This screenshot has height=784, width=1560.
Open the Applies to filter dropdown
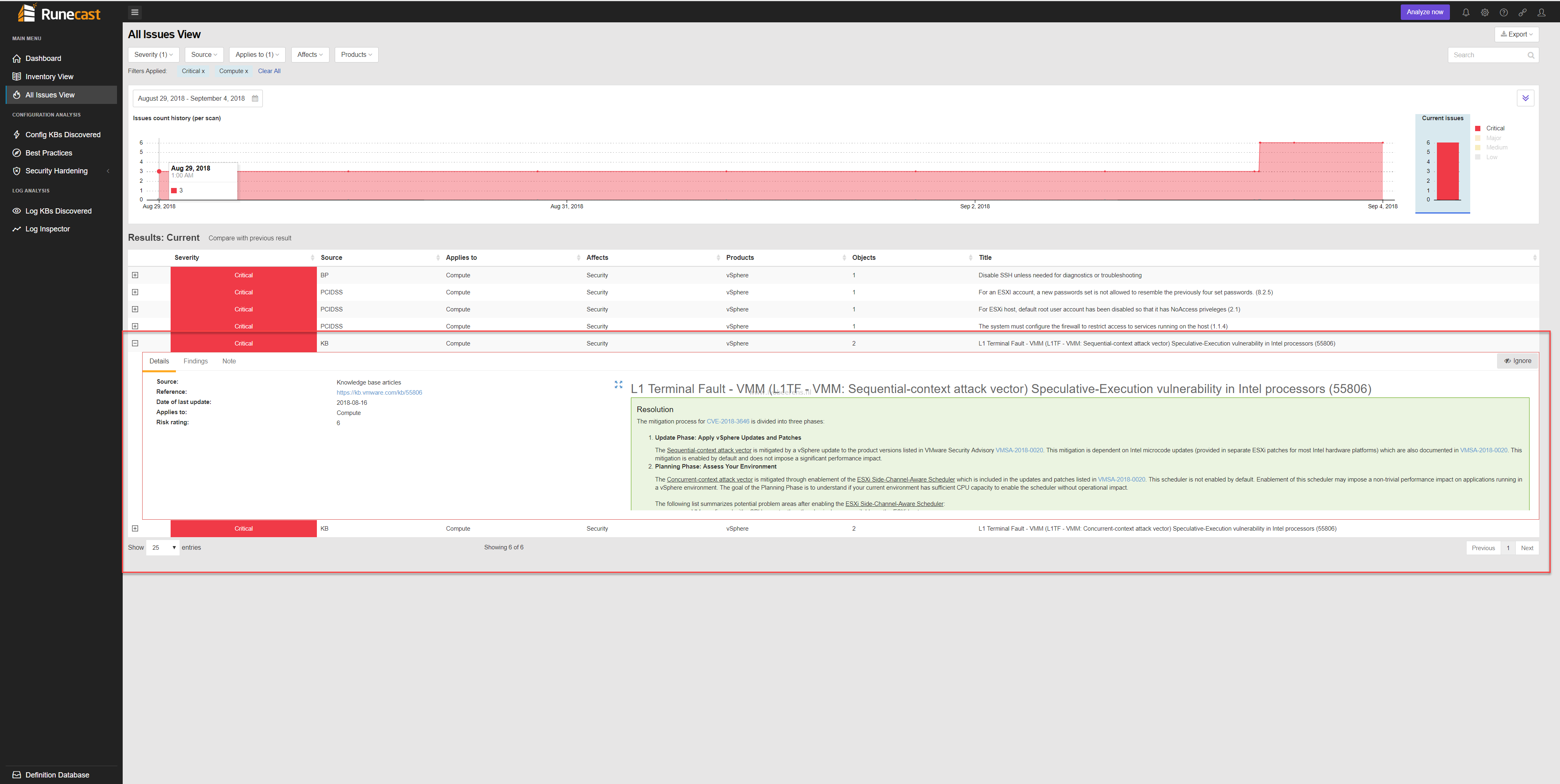258,55
